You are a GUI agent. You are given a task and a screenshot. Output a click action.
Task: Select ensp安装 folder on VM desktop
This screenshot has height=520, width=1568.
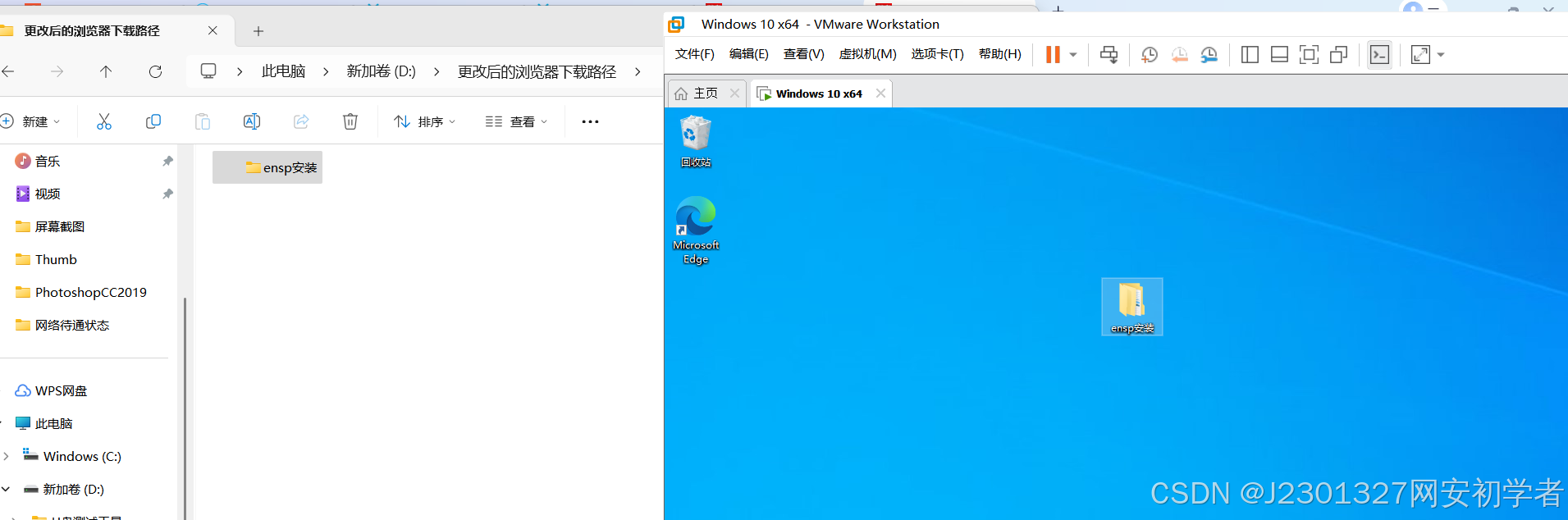pyautogui.click(x=1132, y=307)
